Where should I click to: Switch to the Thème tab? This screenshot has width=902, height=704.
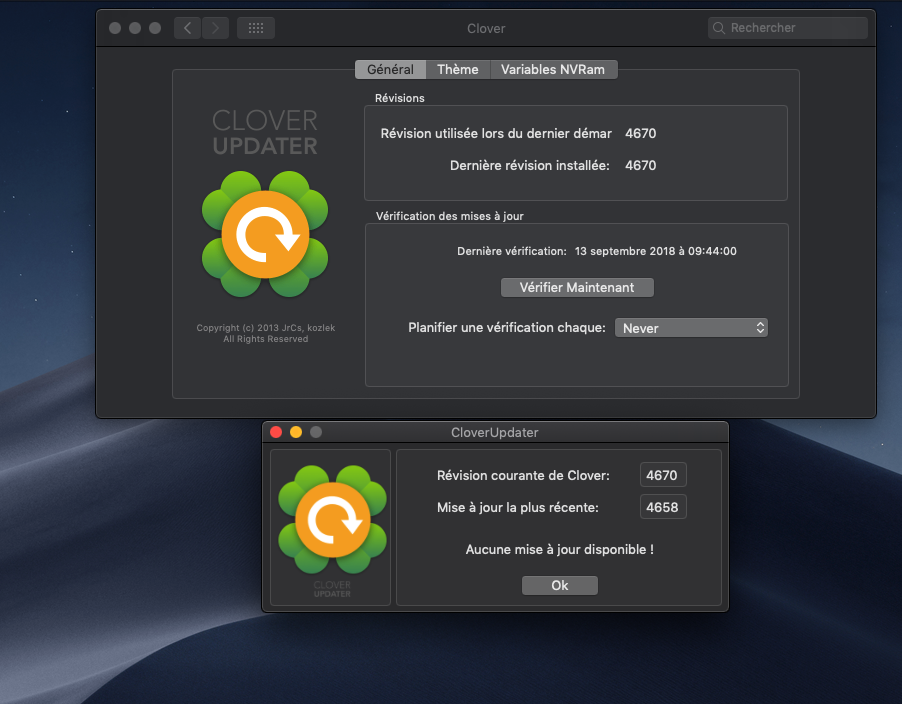[458, 70]
